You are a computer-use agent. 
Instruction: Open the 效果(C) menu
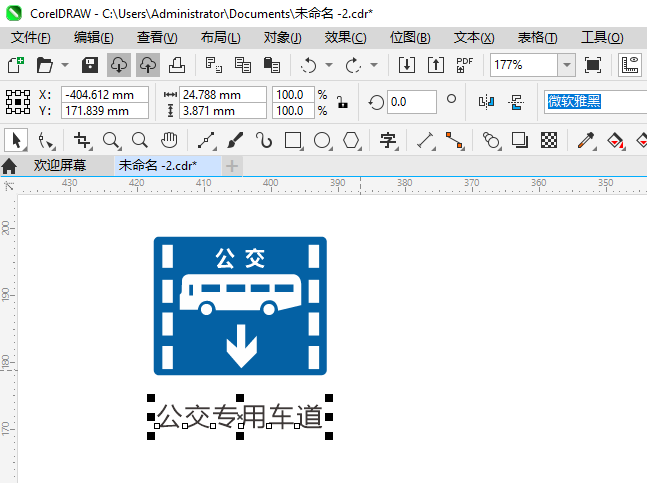point(345,38)
